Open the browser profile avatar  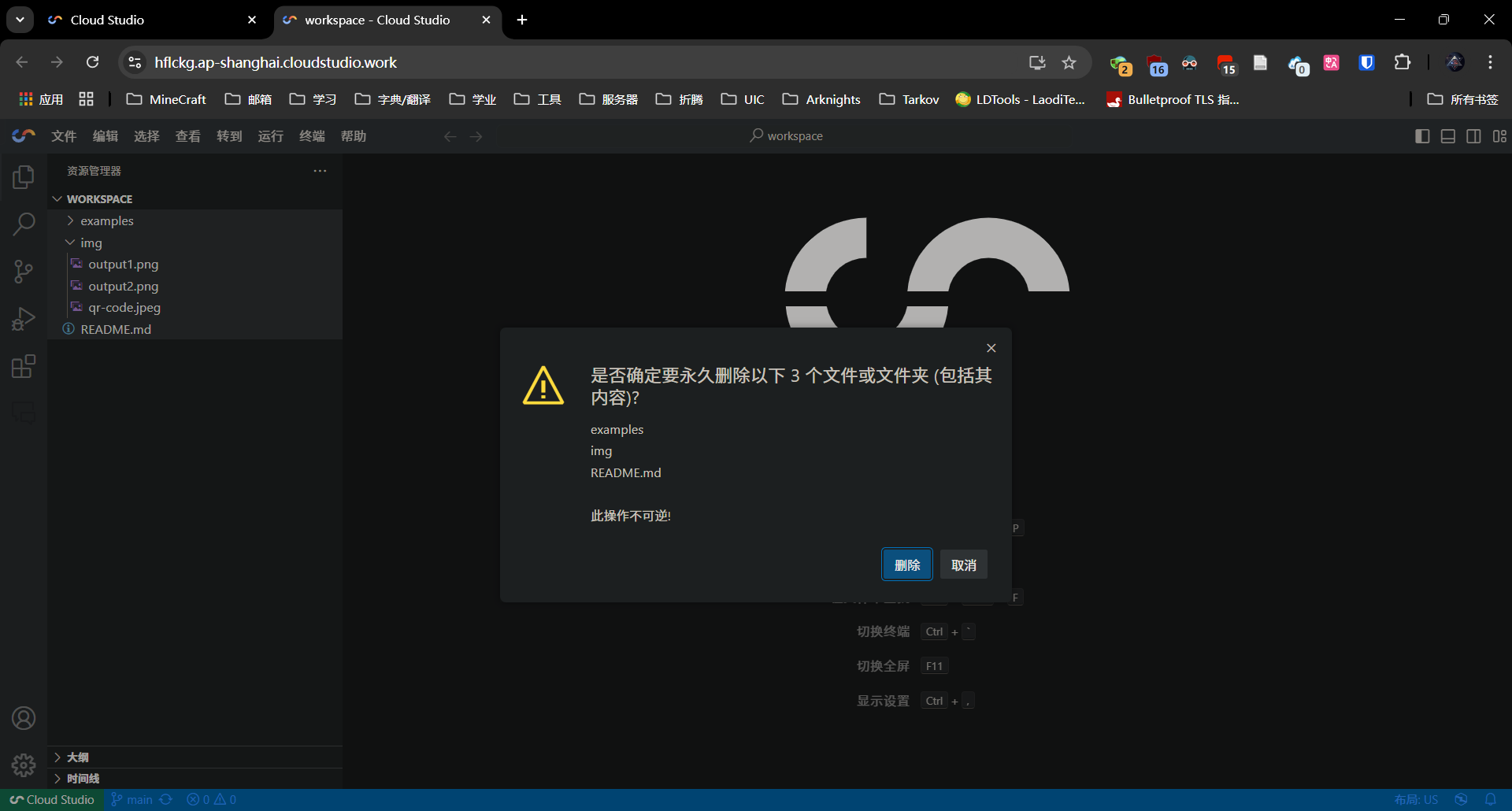click(1455, 62)
